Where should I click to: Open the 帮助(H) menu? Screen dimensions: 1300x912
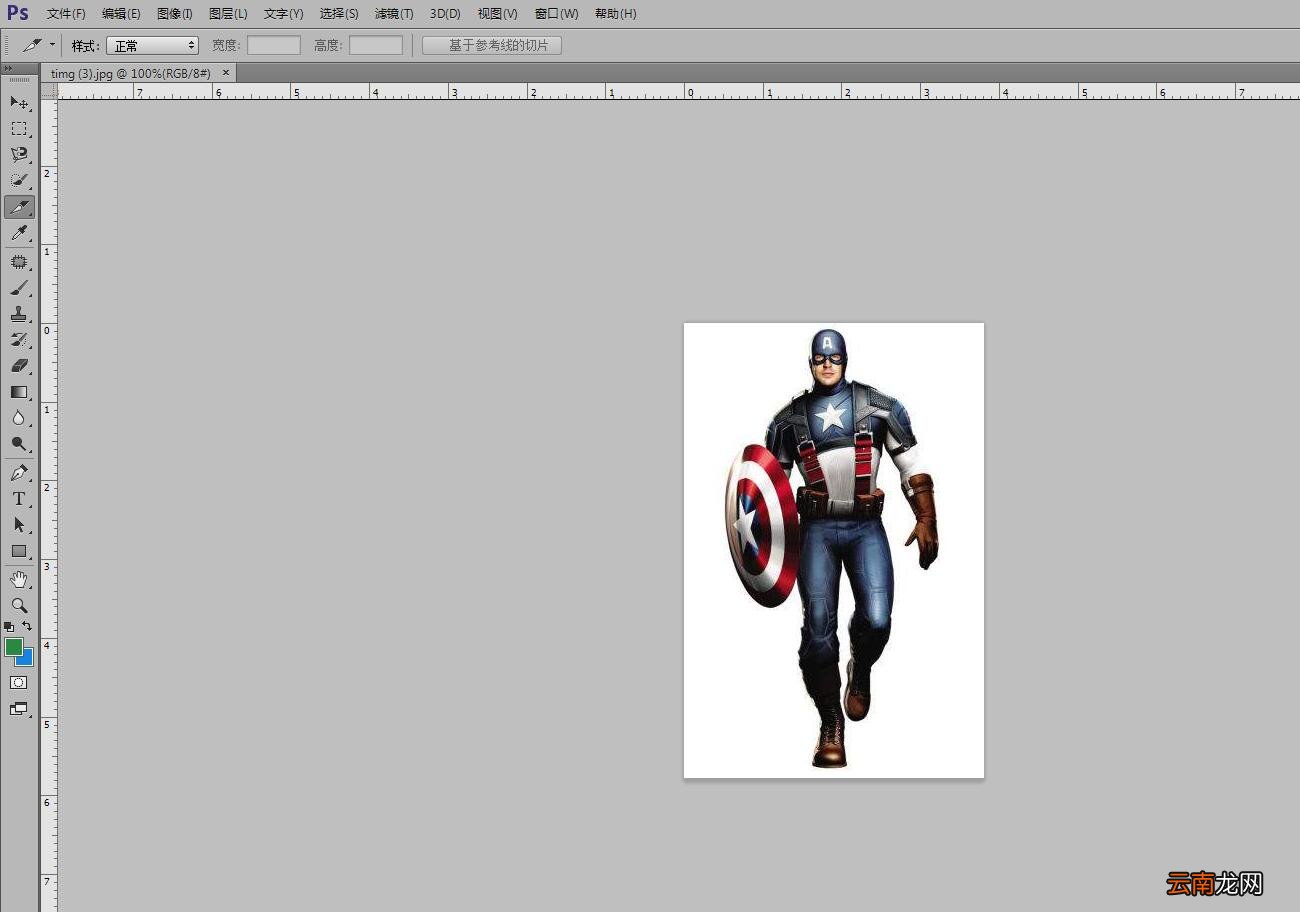coord(615,14)
